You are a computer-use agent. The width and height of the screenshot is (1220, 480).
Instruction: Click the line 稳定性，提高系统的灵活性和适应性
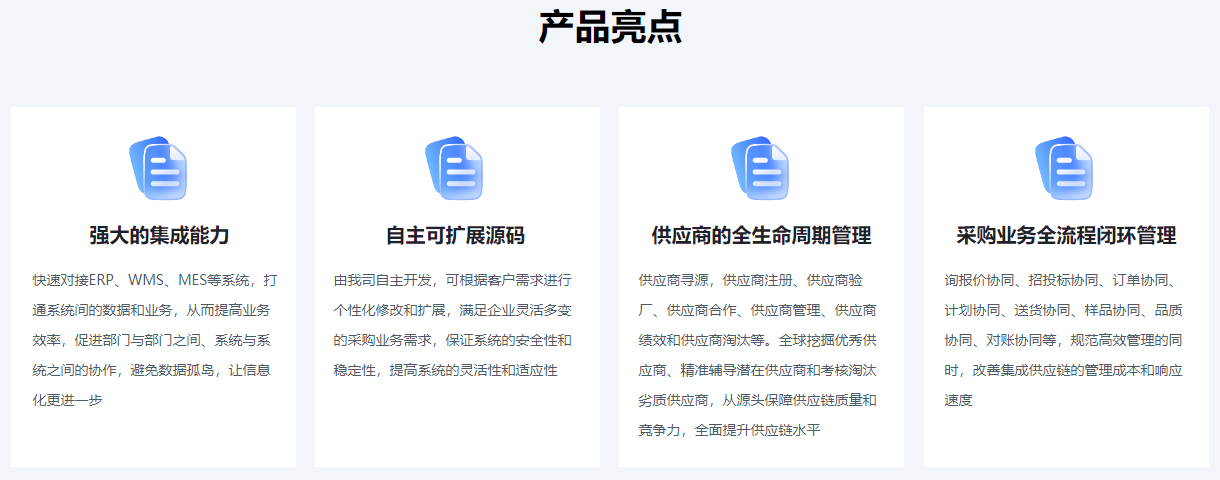445,370
